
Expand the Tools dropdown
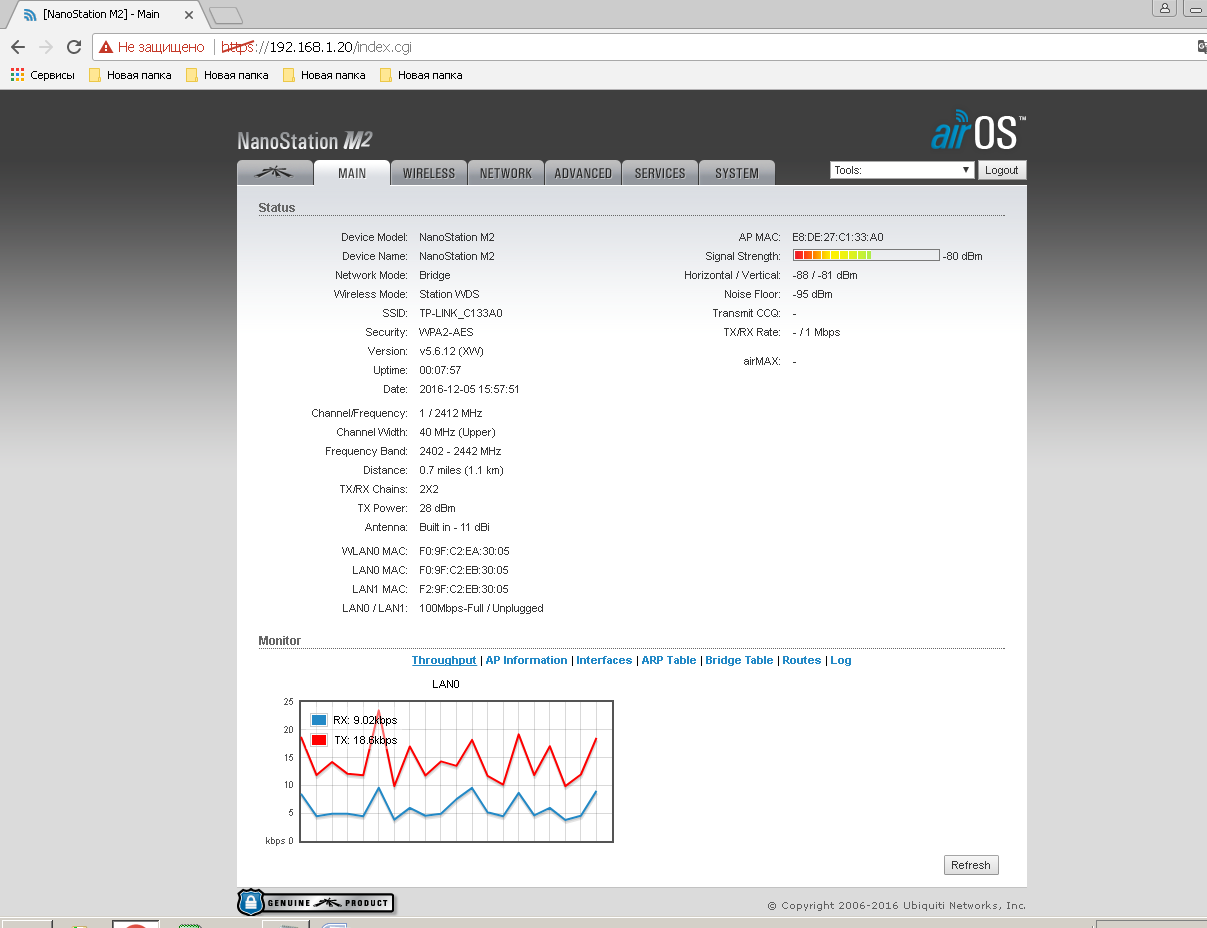pos(902,170)
